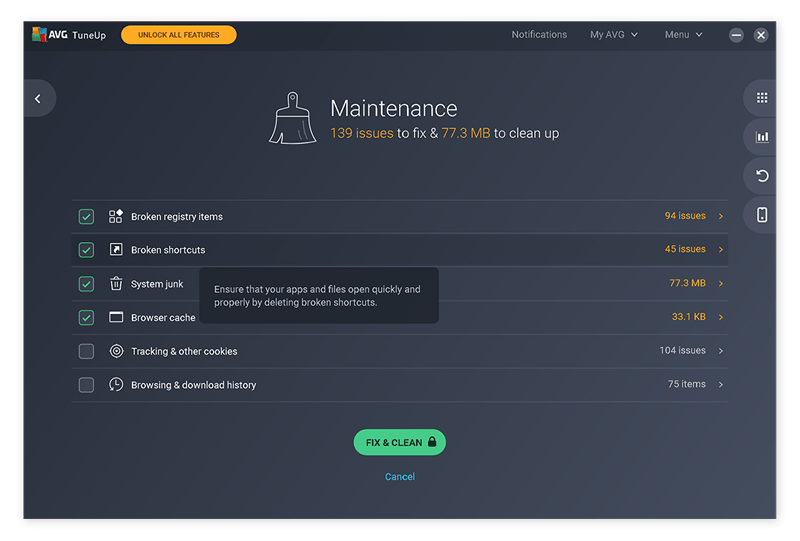
Task: Expand the System junk row chevron
Action: (x=721, y=284)
